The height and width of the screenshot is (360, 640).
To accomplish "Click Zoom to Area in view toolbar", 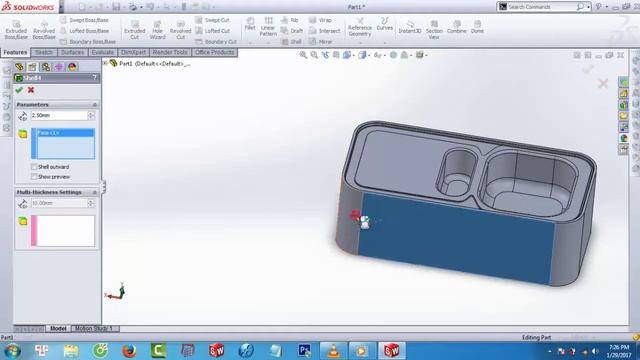I will [314, 55].
